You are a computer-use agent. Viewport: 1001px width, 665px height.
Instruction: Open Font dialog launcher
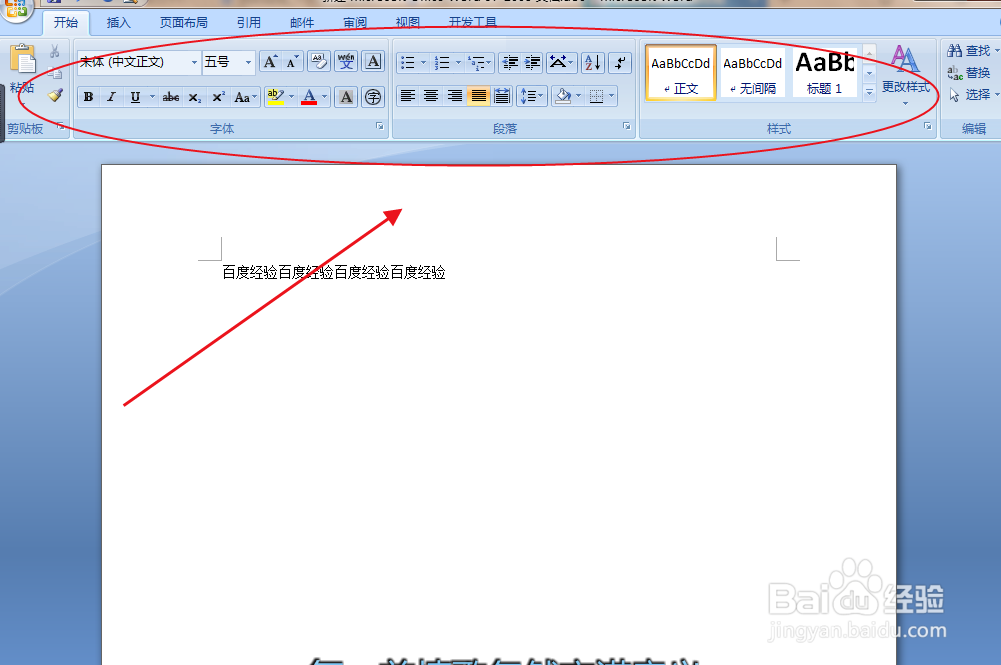(x=380, y=126)
